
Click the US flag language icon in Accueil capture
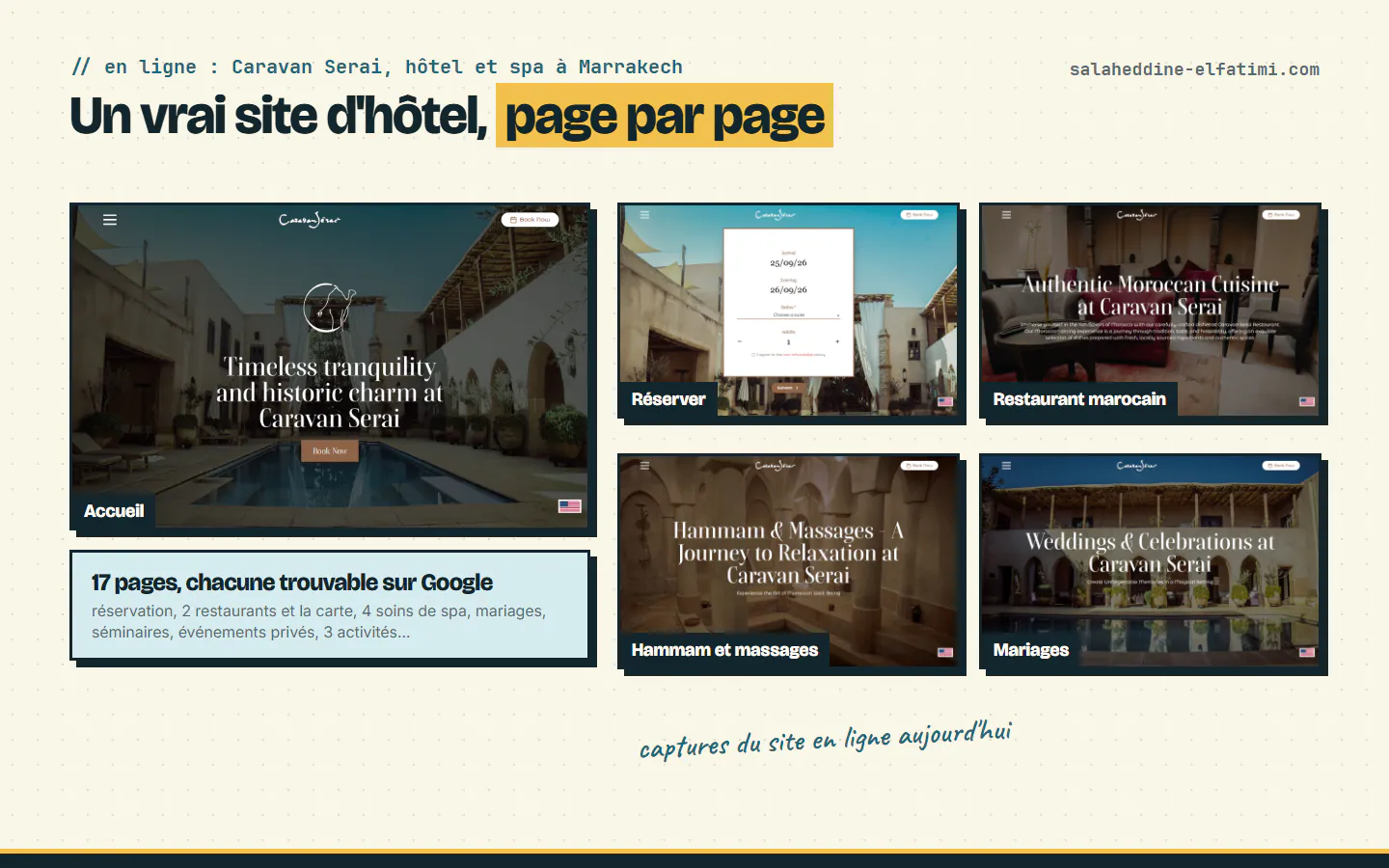570,506
